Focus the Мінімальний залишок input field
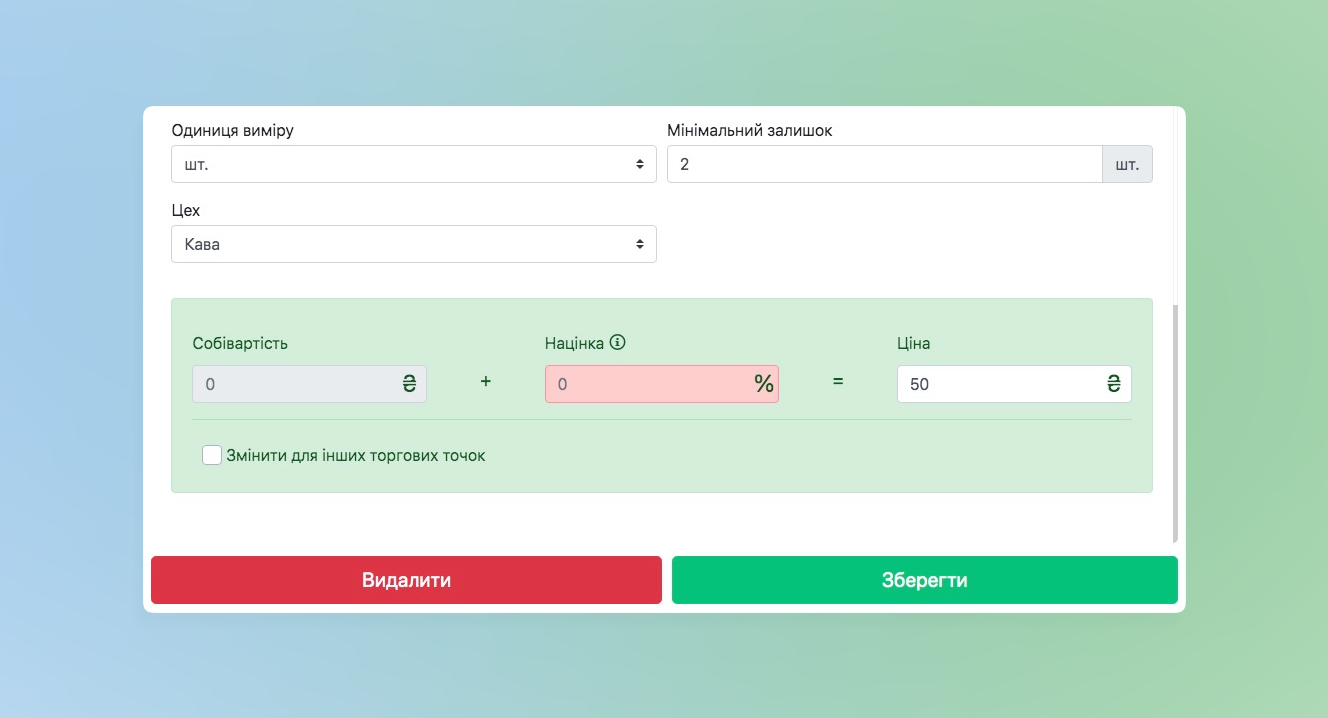1328x718 pixels. pyautogui.click(x=884, y=164)
